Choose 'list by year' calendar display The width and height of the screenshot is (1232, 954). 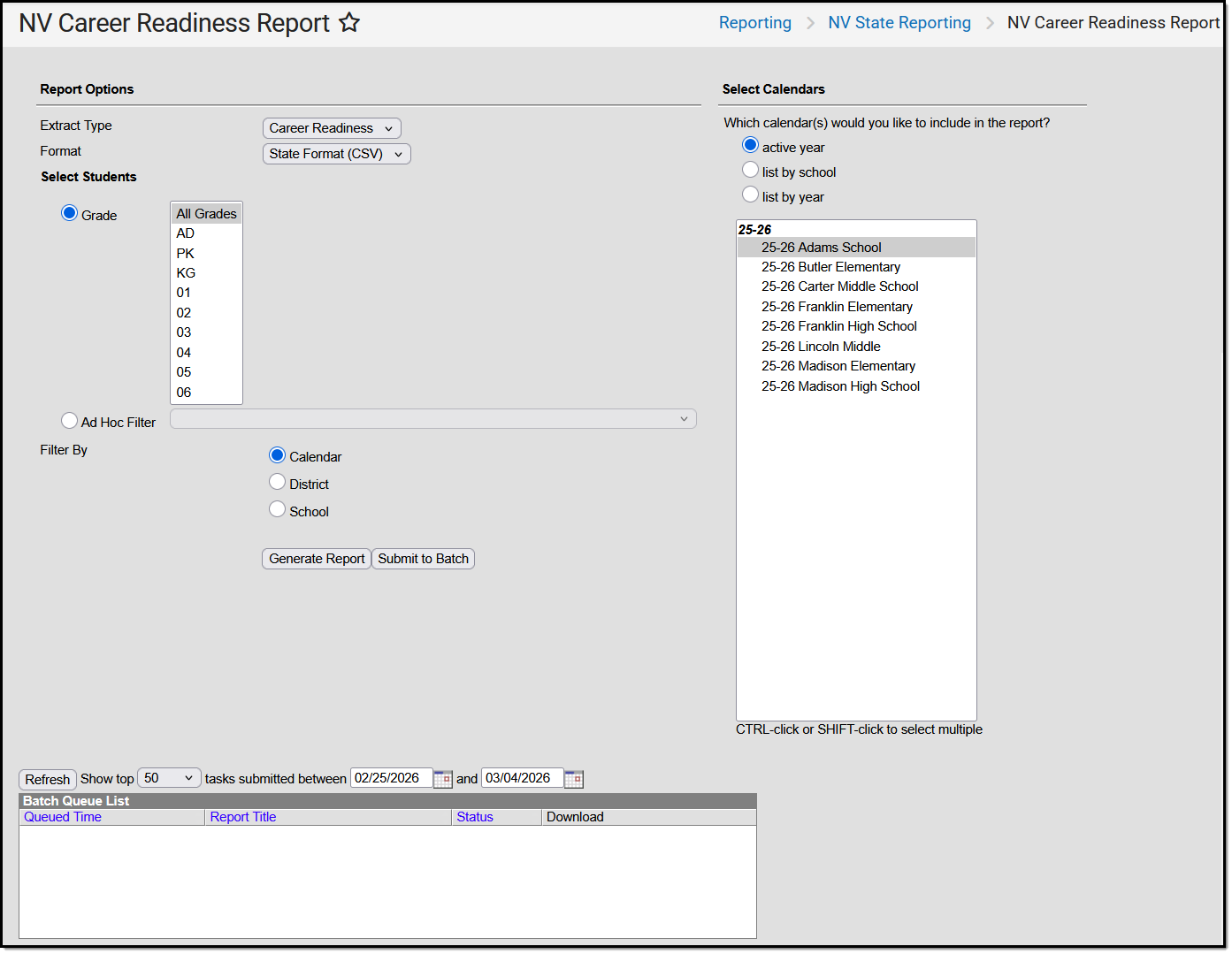pos(750,194)
